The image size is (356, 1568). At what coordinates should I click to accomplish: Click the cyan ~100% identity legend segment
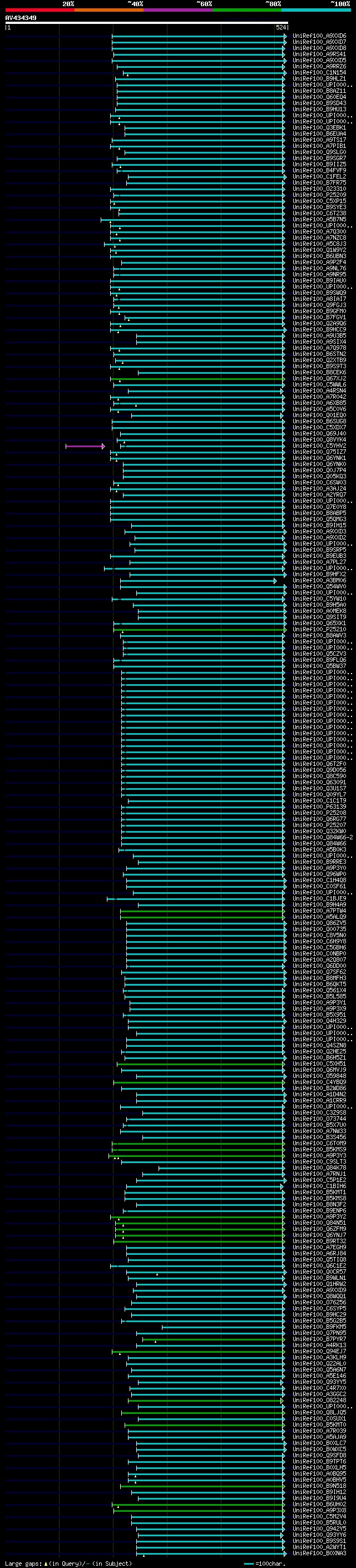316,10
